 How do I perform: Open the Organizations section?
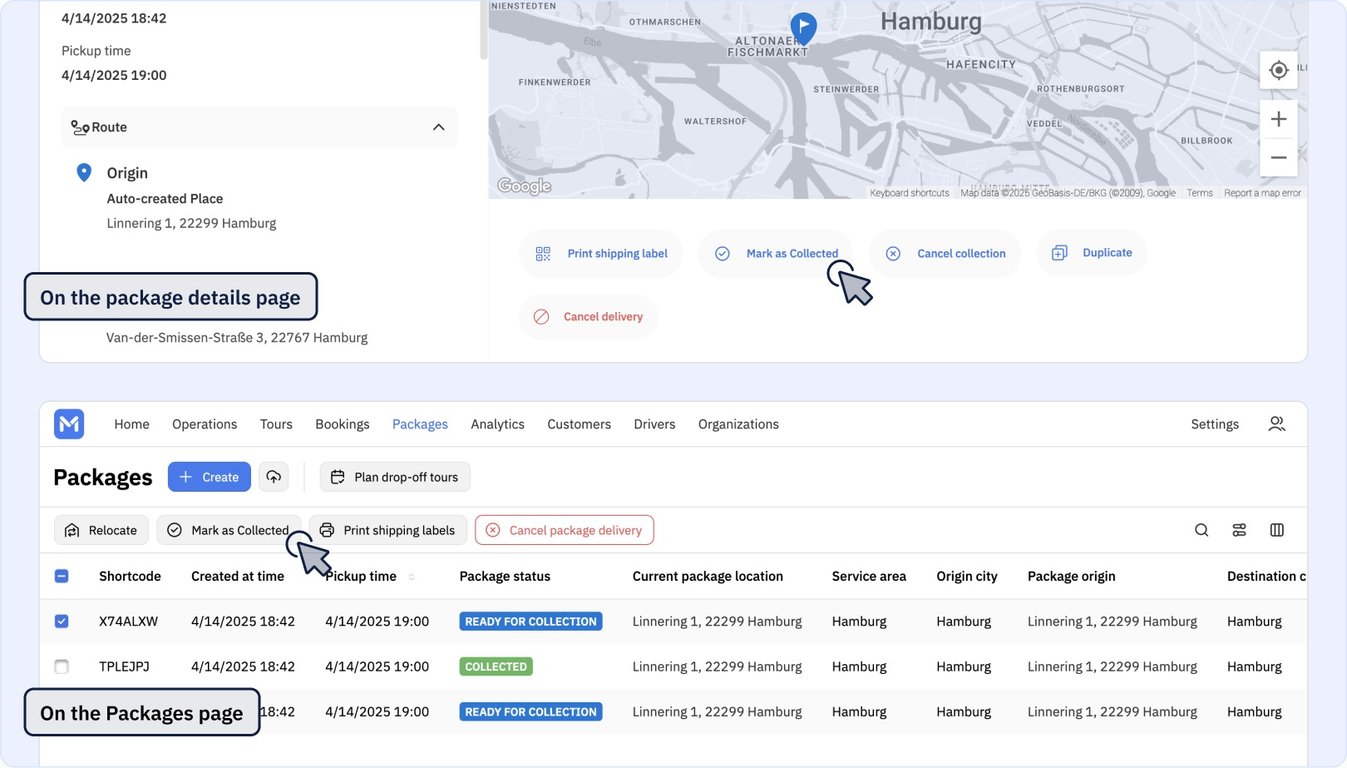click(x=738, y=424)
